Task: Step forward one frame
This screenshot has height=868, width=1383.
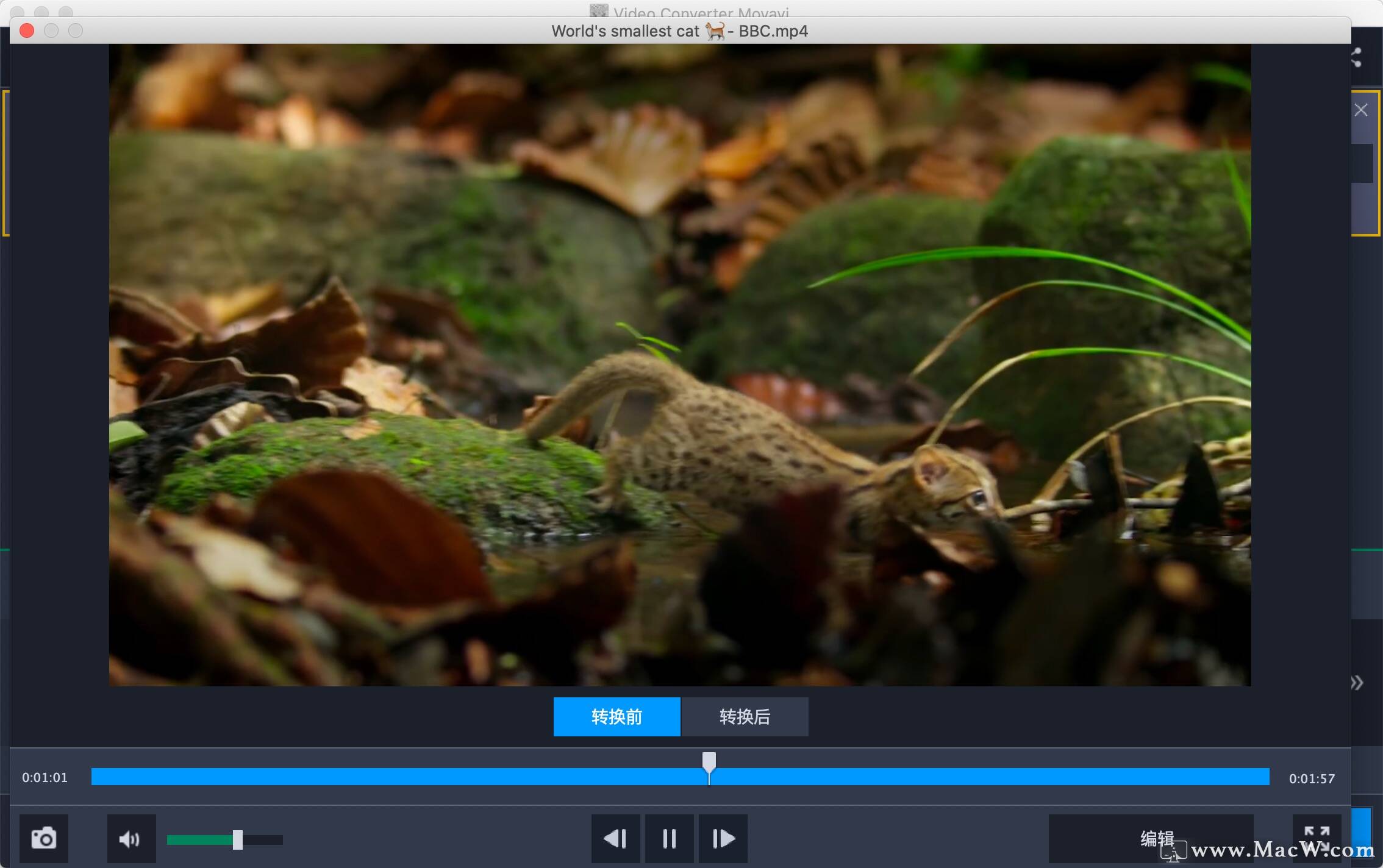Action: (723, 839)
